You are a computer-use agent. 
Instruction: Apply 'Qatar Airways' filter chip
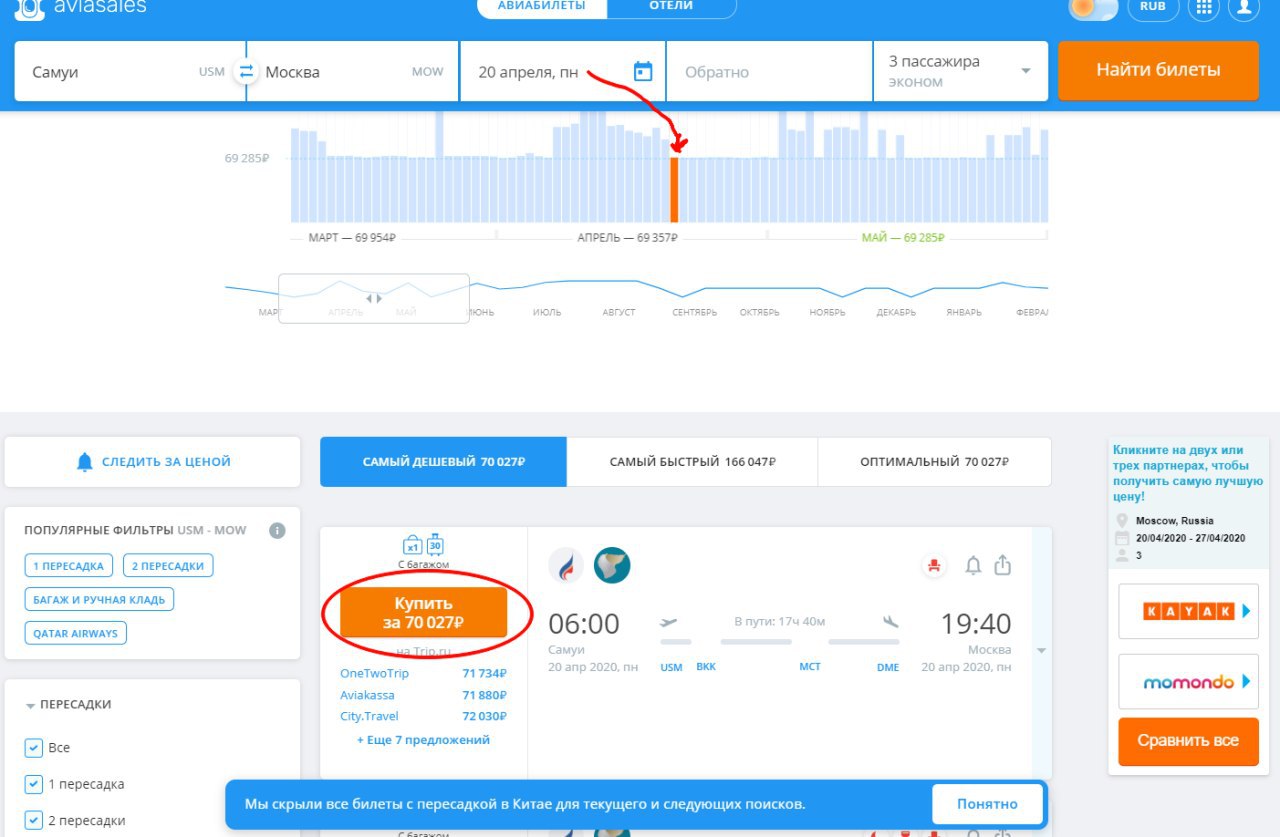[x=76, y=633]
